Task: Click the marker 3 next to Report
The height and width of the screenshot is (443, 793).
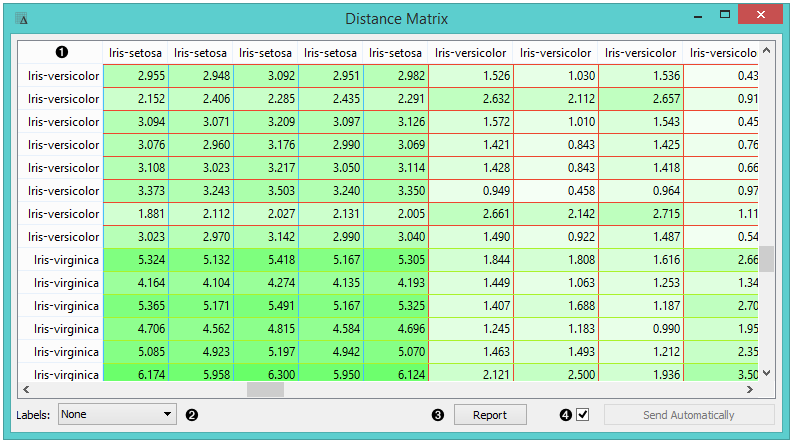Action: pyautogui.click(x=437, y=415)
